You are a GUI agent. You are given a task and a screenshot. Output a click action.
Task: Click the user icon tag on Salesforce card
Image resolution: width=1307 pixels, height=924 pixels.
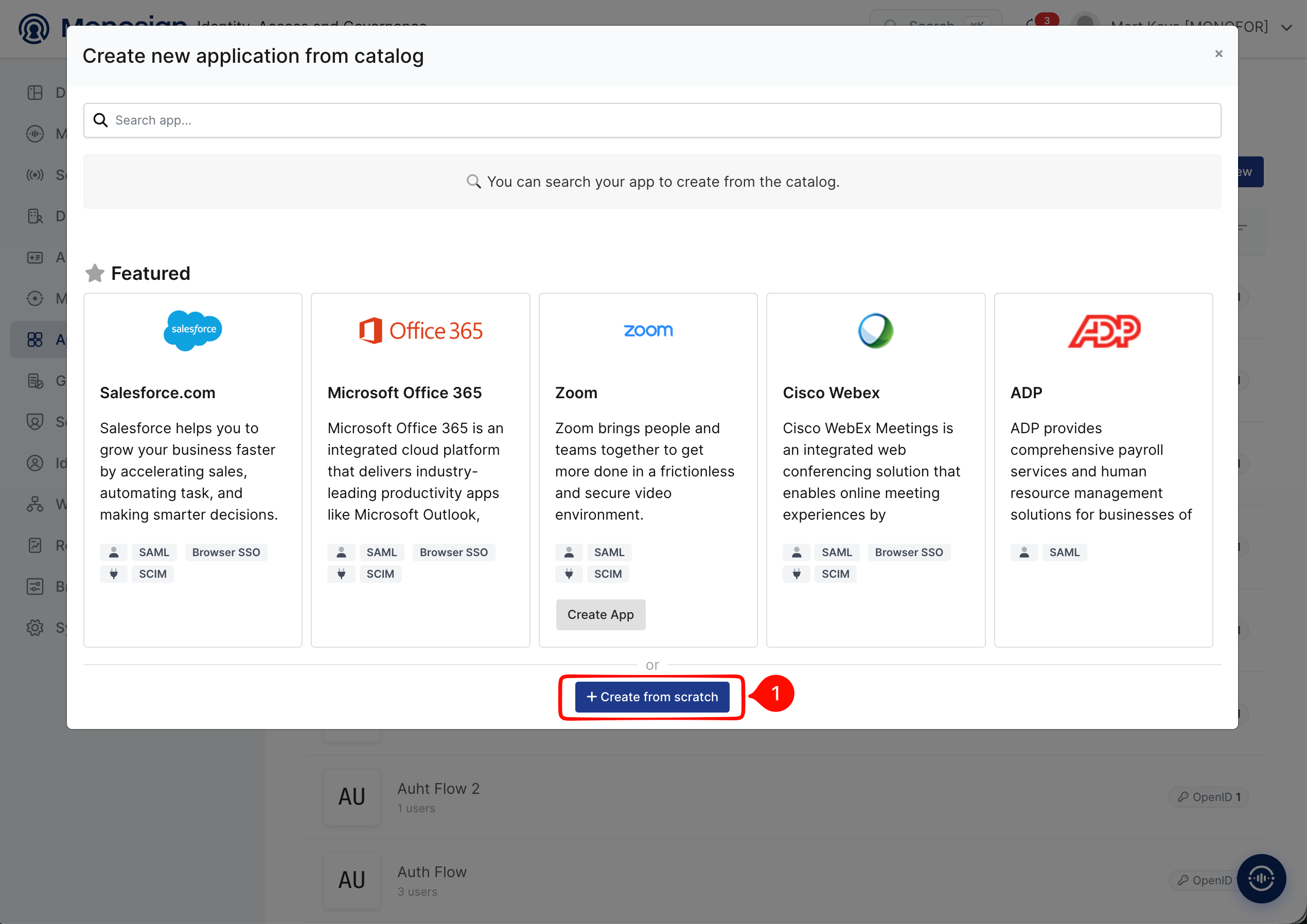(x=114, y=552)
